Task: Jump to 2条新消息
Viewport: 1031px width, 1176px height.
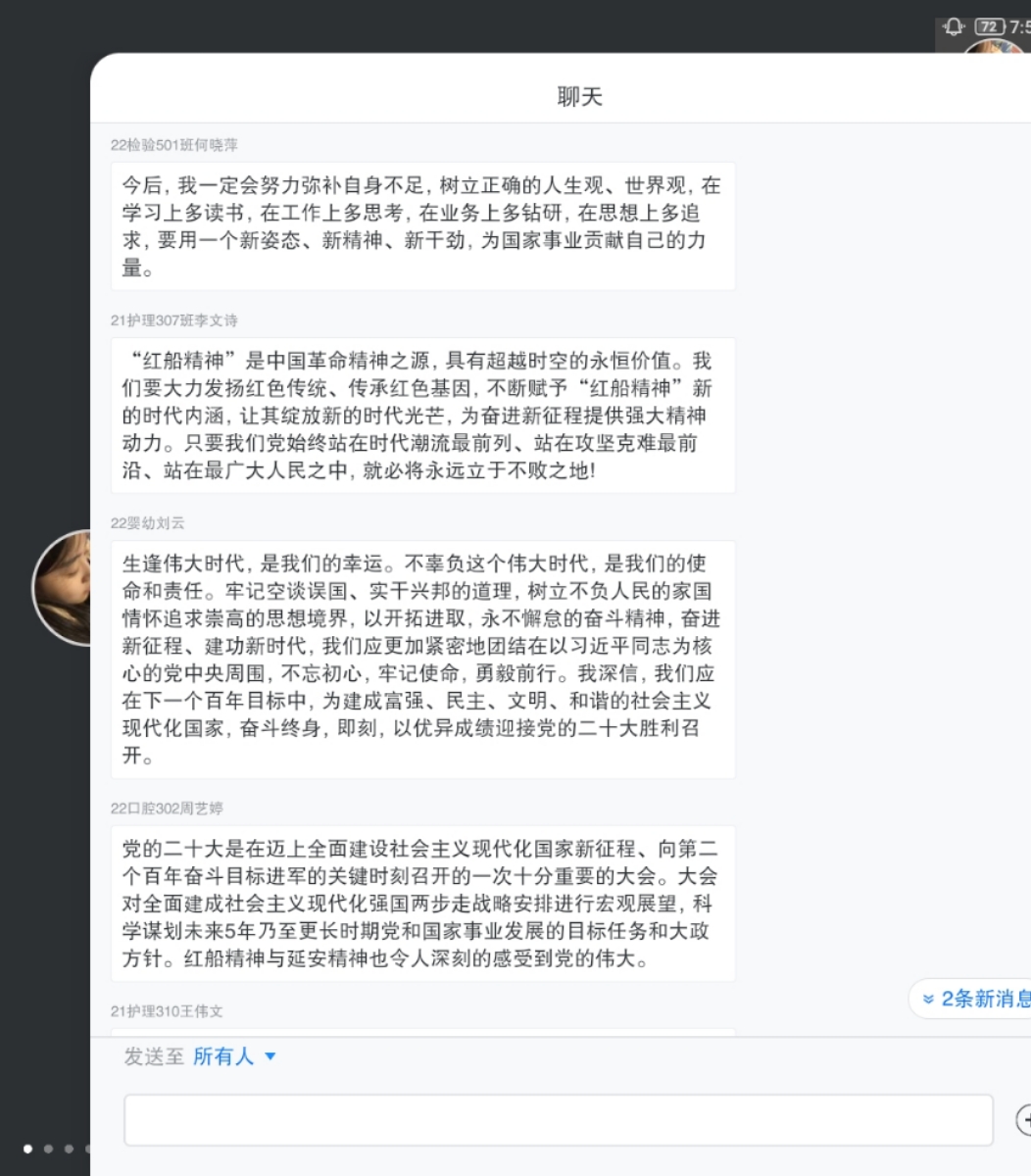Action: click(986, 999)
